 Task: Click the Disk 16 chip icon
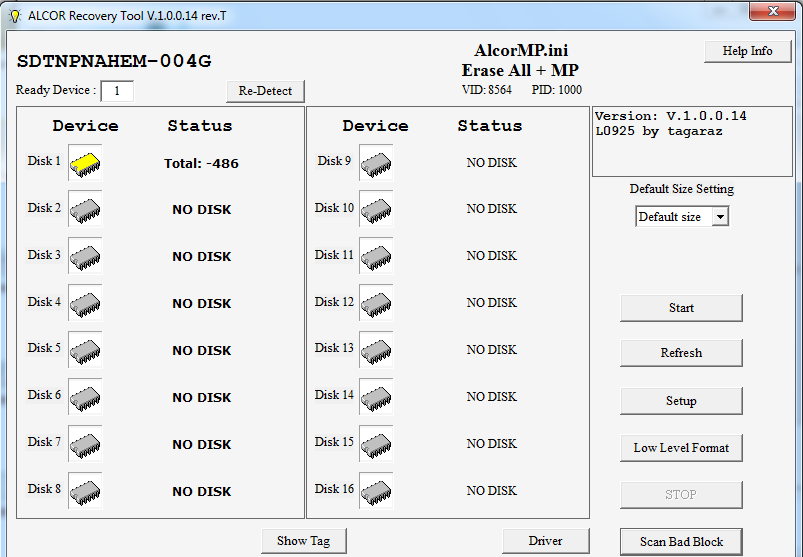click(x=376, y=491)
